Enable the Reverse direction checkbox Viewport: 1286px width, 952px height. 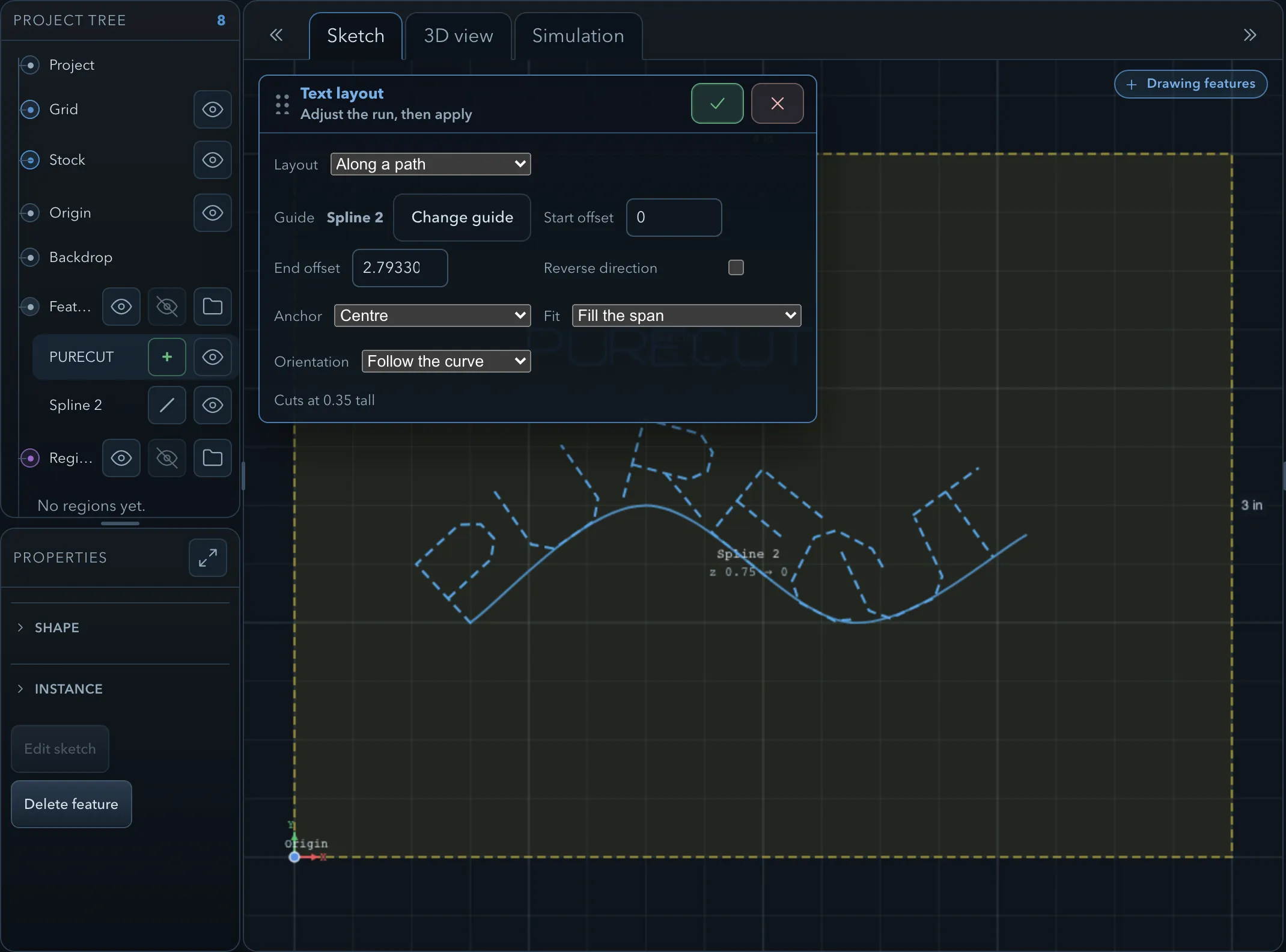(x=736, y=267)
